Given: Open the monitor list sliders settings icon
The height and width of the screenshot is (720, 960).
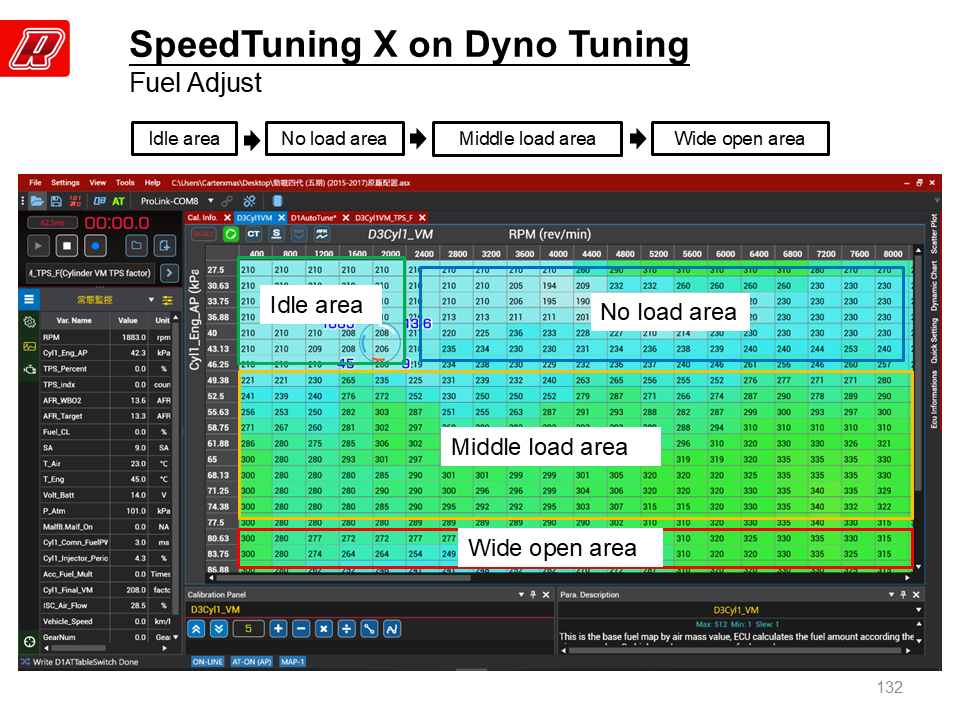Looking at the screenshot, I should coord(167,300).
